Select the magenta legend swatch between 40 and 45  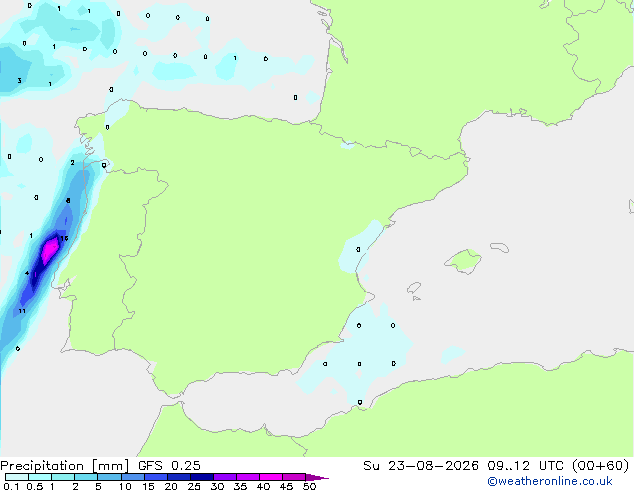tap(271, 477)
